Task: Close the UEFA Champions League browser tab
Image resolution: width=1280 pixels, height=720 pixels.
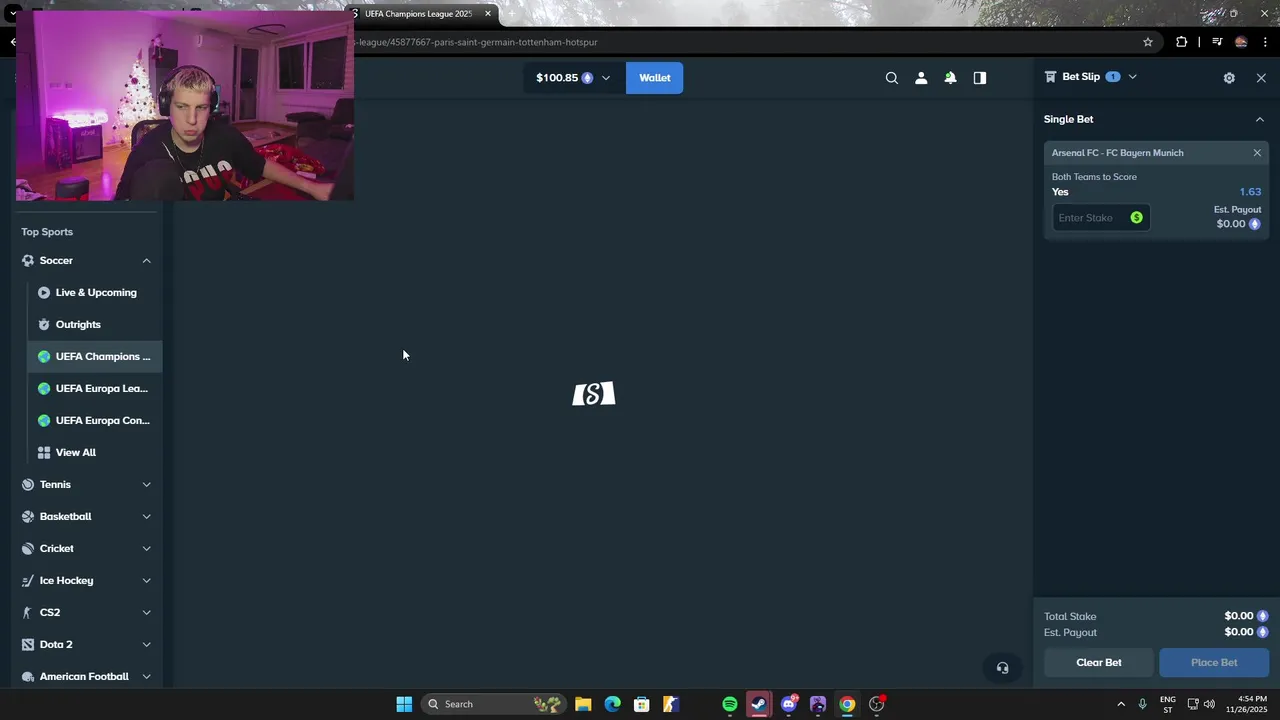Action: point(488,14)
